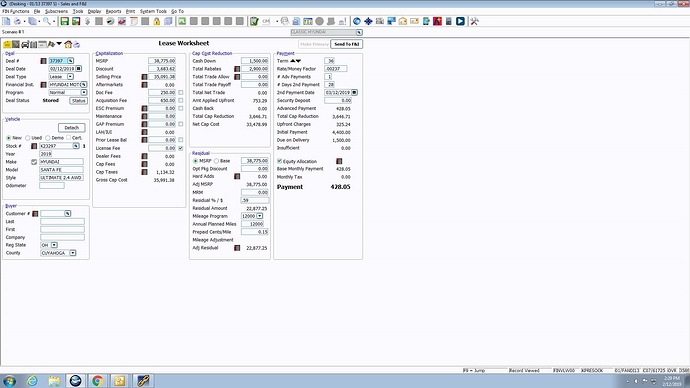The height and width of the screenshot is (388, 690).
Task: Open Google Chrome from the taskbar
Action: pyautogui.click(x=97, y=381)
